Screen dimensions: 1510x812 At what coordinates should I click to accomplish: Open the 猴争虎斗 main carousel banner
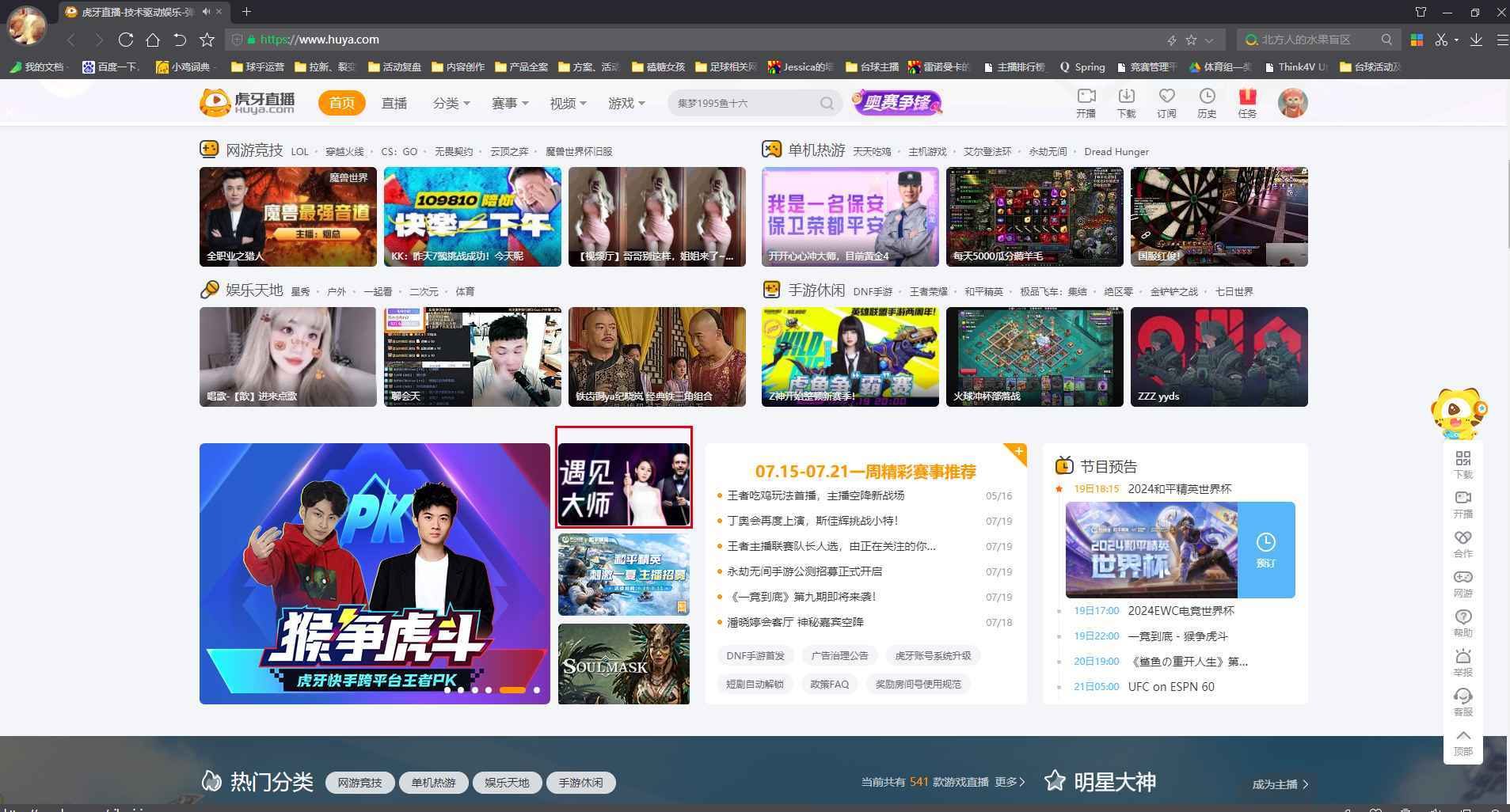tap(375, 574)
